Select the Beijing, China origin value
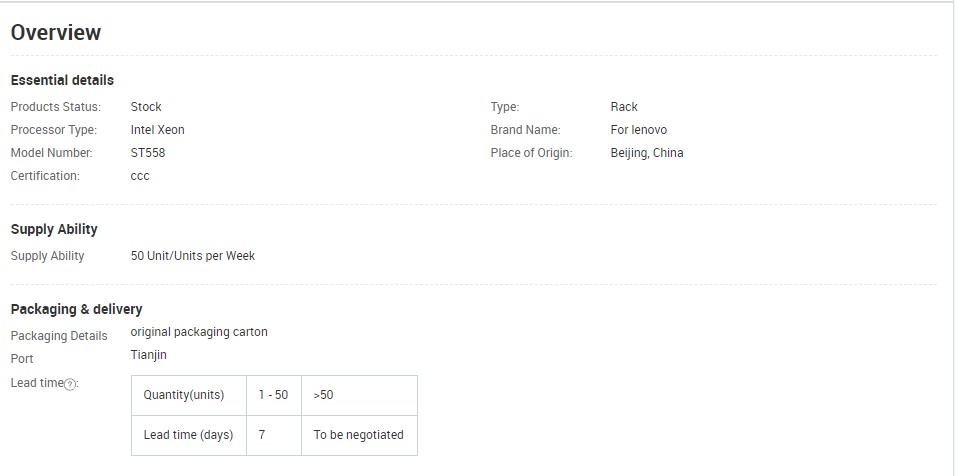Viewport: 955px width, 476px height. [647, 153]
